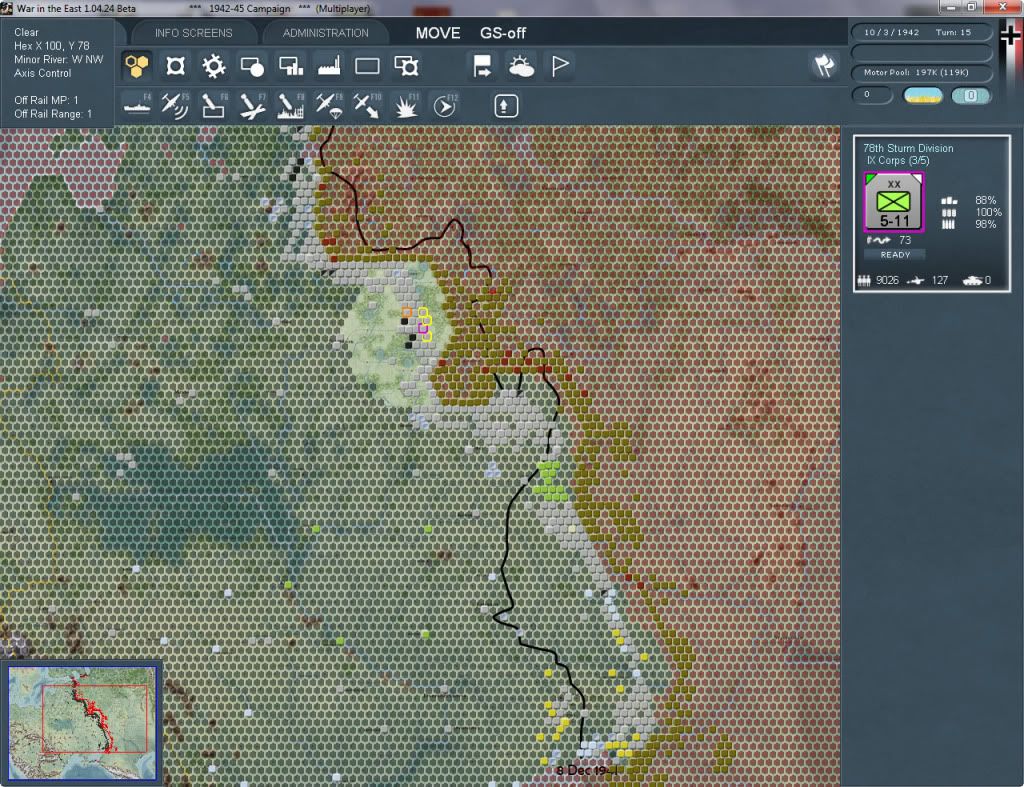Image resolution: width=1024 pixels, height=787 pixels.
Task: Click the rectangle-with-bar-chart toolbar icon
Action: pyautogui.click(x=291, y=66)
